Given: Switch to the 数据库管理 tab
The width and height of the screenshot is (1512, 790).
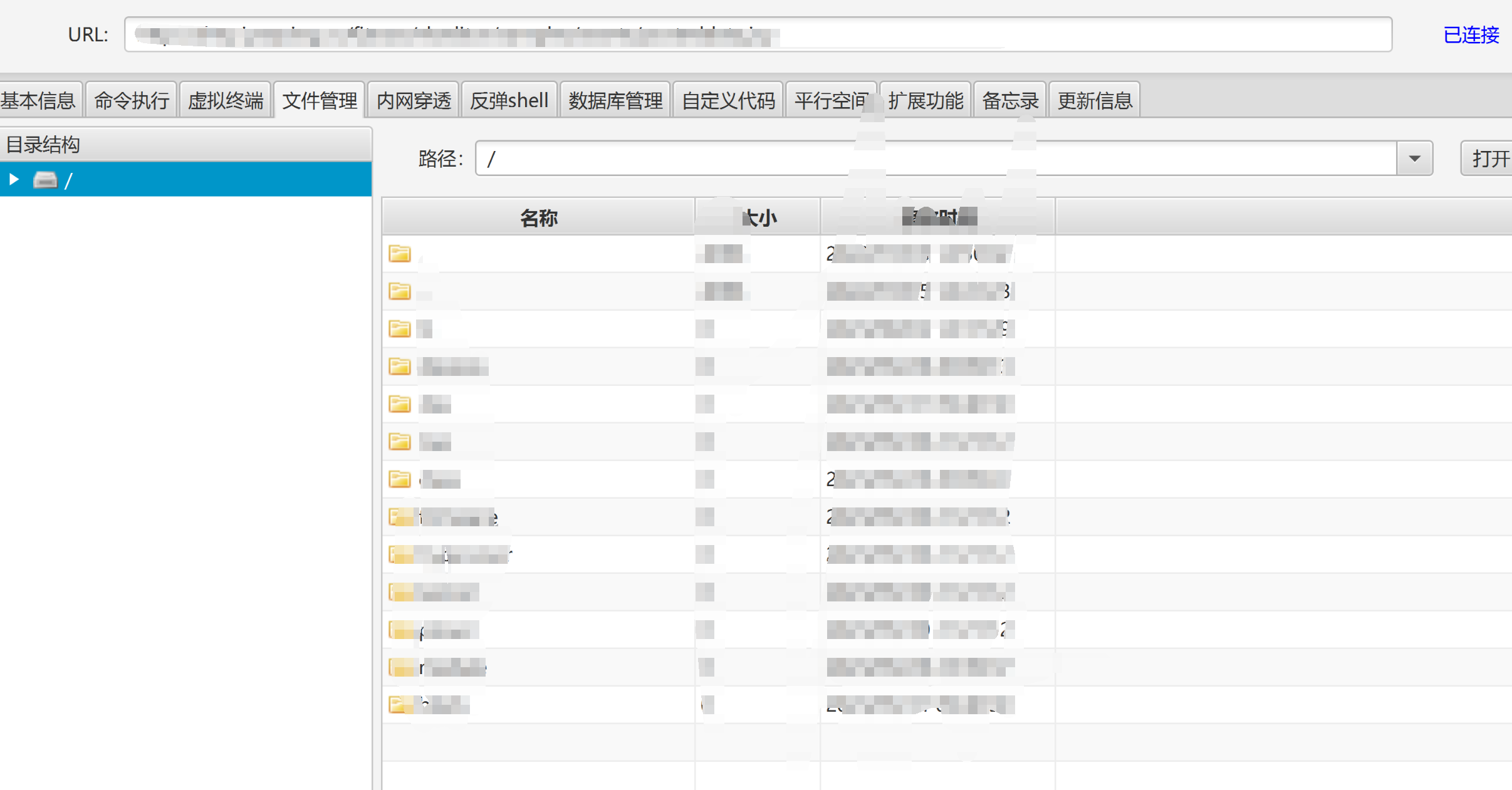Looking at the screenshot, I should (615, 100).
